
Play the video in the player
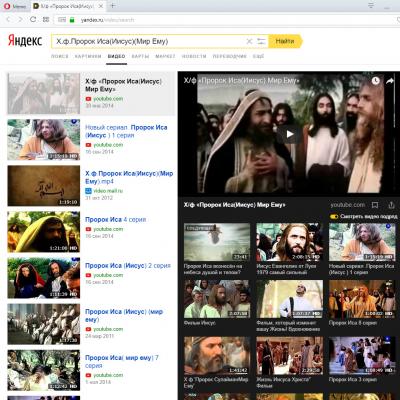(x=290, y=134)
